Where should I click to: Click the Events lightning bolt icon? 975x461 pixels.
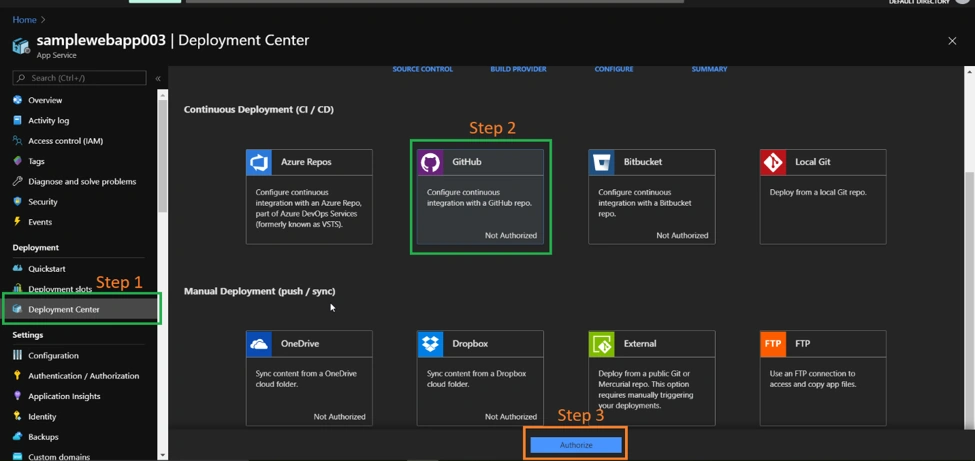17,222
